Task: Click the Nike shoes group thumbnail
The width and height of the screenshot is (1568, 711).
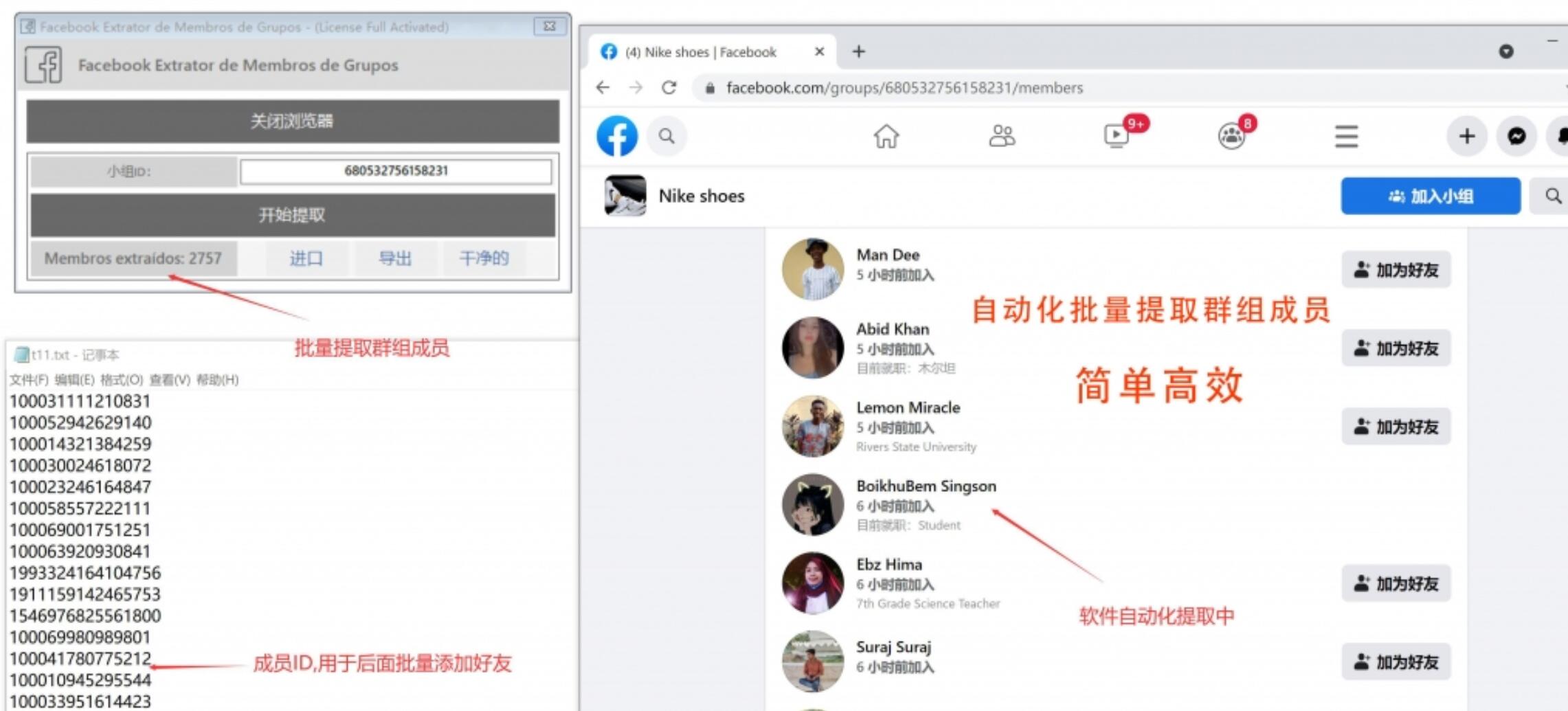Action: (625, 196)
